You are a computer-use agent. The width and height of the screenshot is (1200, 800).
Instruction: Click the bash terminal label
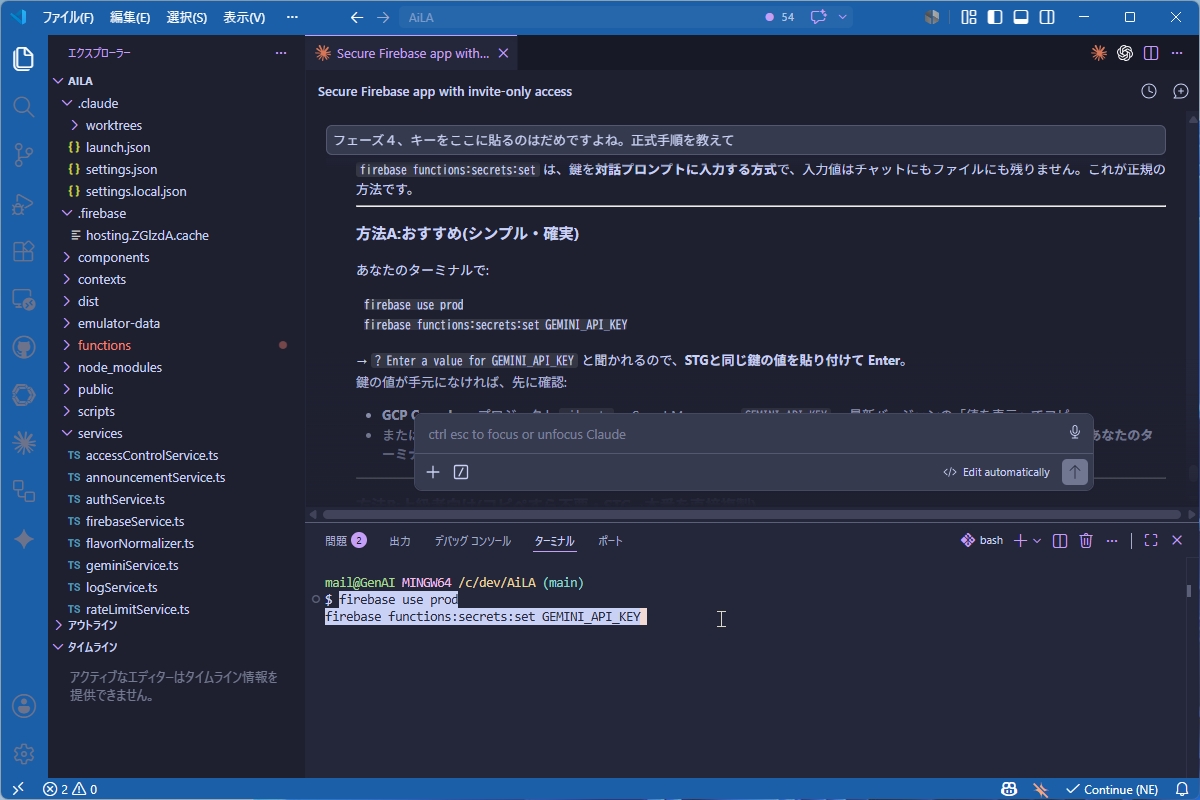(982, 540)
